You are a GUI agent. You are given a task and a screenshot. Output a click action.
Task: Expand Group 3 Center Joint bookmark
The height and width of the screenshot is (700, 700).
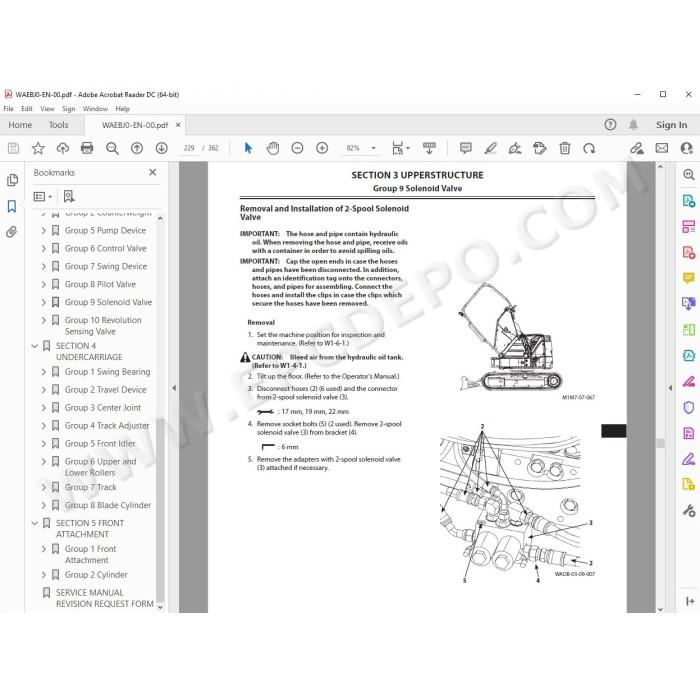pyautogui.click(x=43, y=408)
